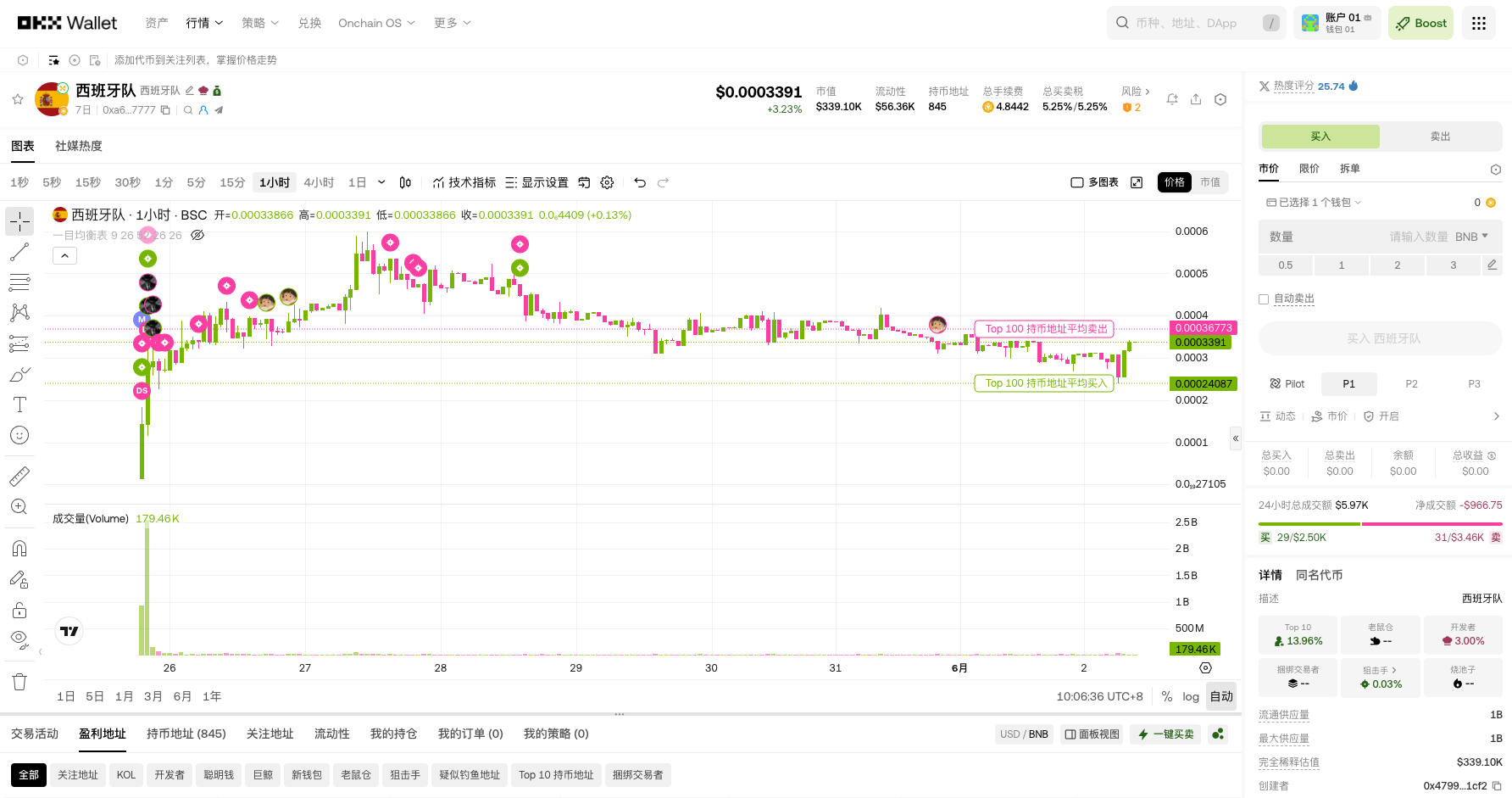Select the chart pattern drawing tool
The image size is (1512, 798).
pos(19,313)
